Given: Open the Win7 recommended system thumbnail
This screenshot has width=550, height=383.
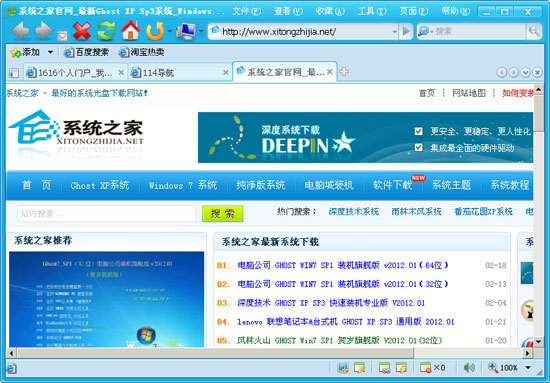Looking at the screenshot, I should pyautogui.click(x=106, y=299).
